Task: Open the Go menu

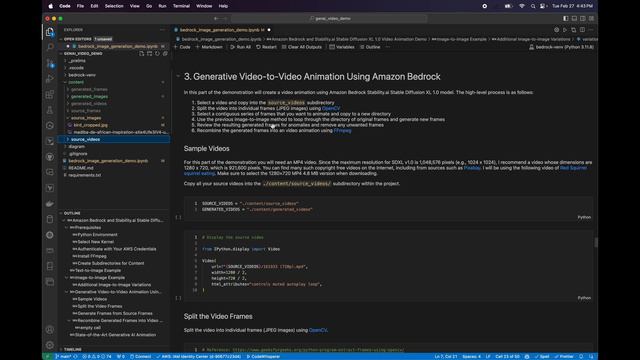Action: (x=149, y=6)
